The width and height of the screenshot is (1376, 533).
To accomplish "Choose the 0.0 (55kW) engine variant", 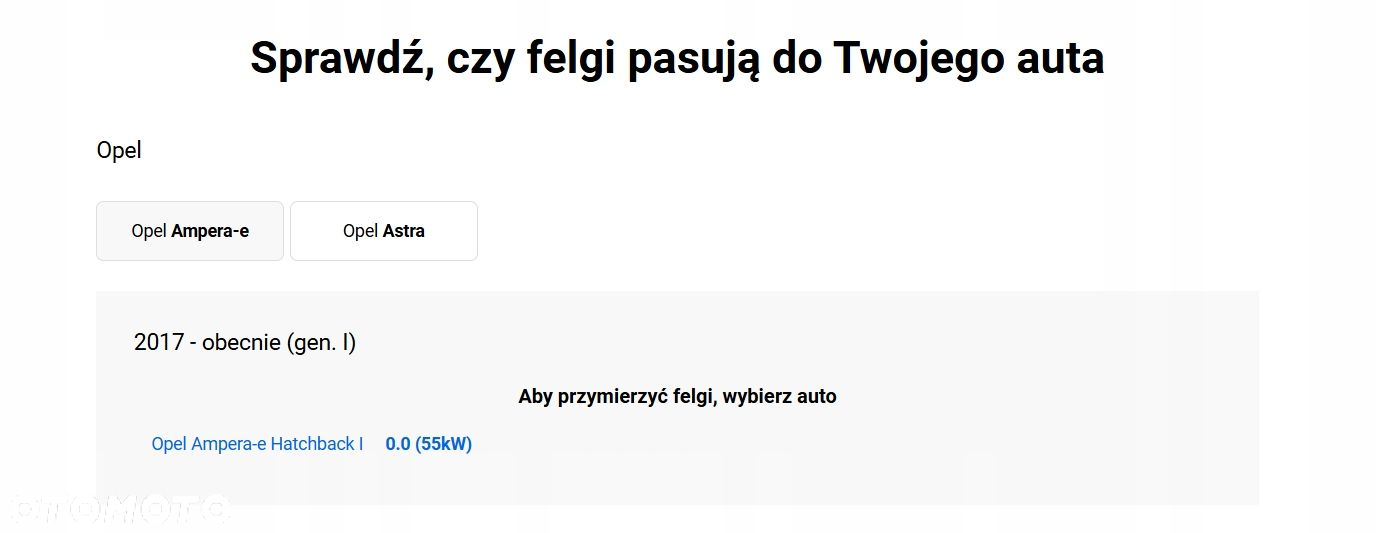I will pyautogui.click(x=428, y=444).
